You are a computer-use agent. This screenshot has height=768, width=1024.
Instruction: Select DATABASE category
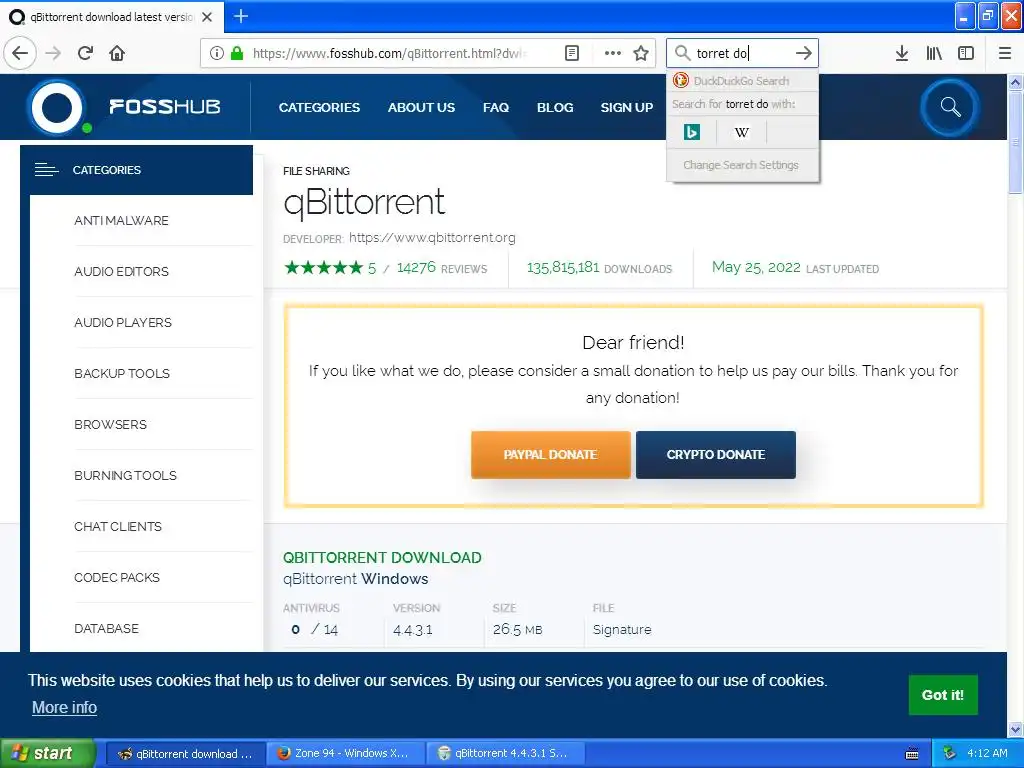point(106,628)
